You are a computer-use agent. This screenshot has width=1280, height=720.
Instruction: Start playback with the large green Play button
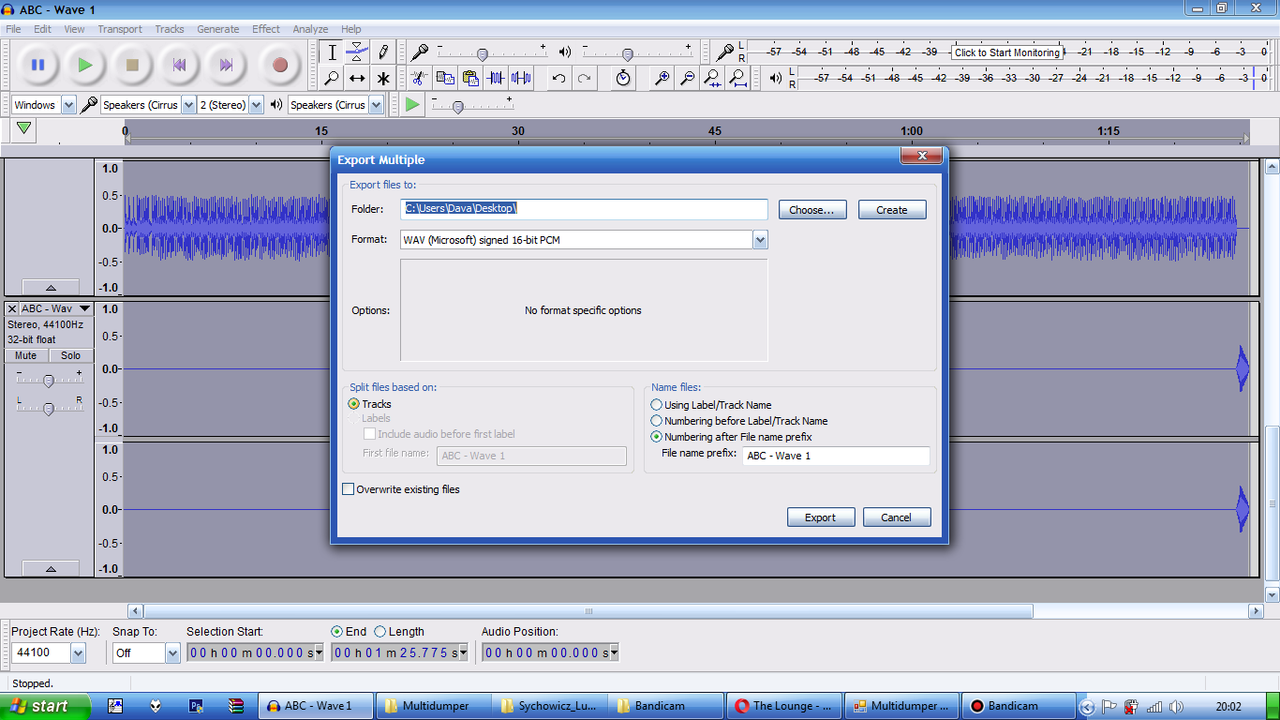[x=85, y=65]
